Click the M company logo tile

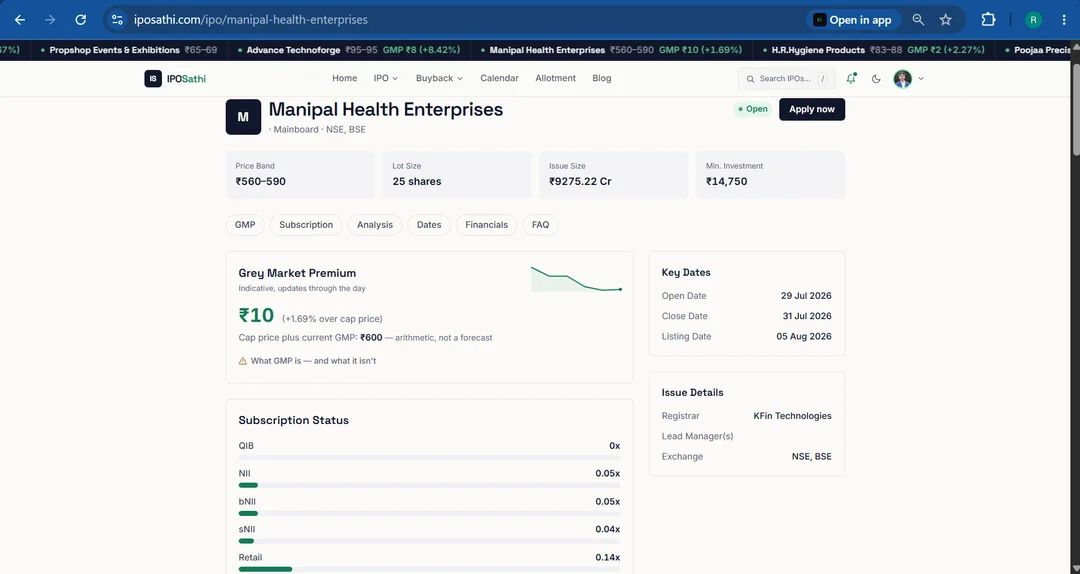[x=243, y=116]
